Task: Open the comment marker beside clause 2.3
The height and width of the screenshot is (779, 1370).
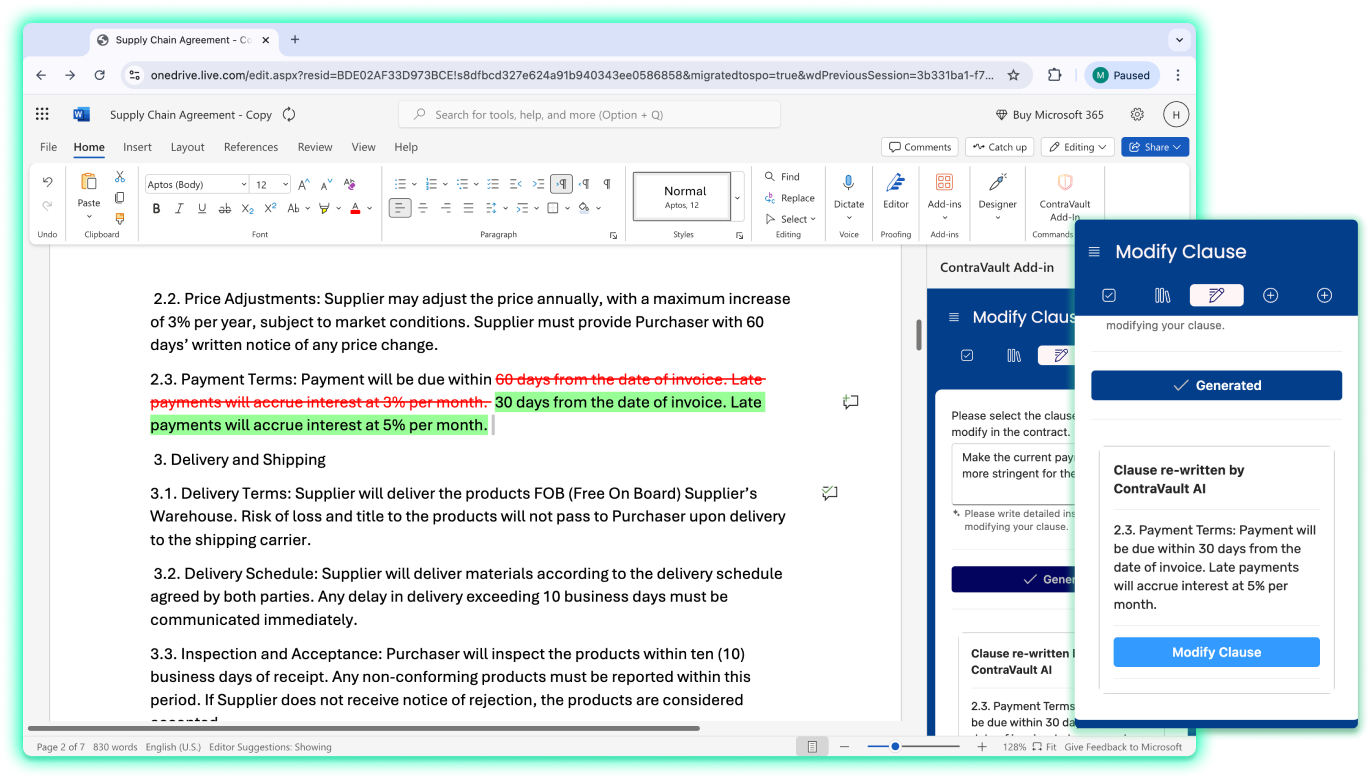Action: (x=850, y=402)
